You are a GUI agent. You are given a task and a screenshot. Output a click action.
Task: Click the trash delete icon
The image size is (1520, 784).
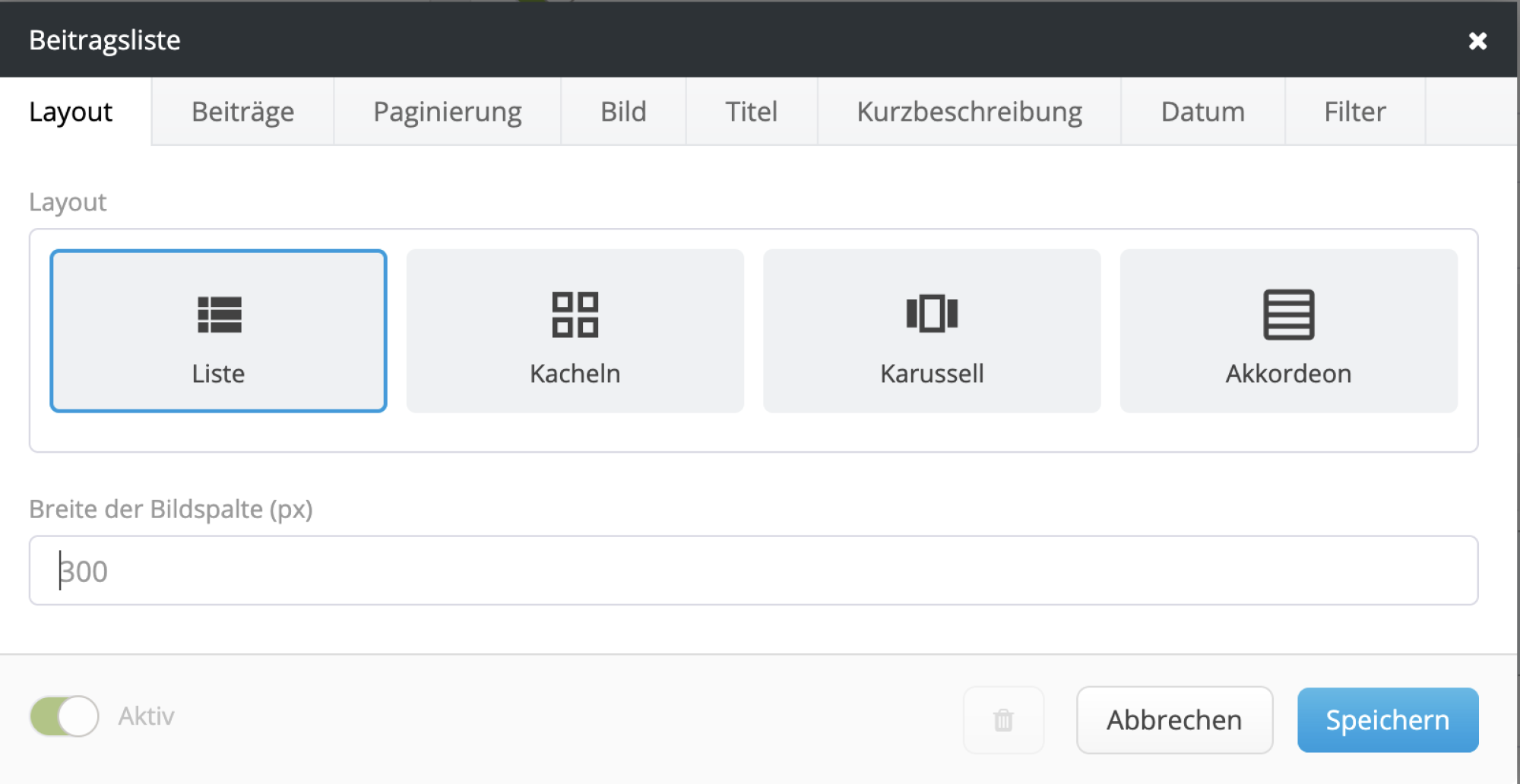coord(1003,719)
